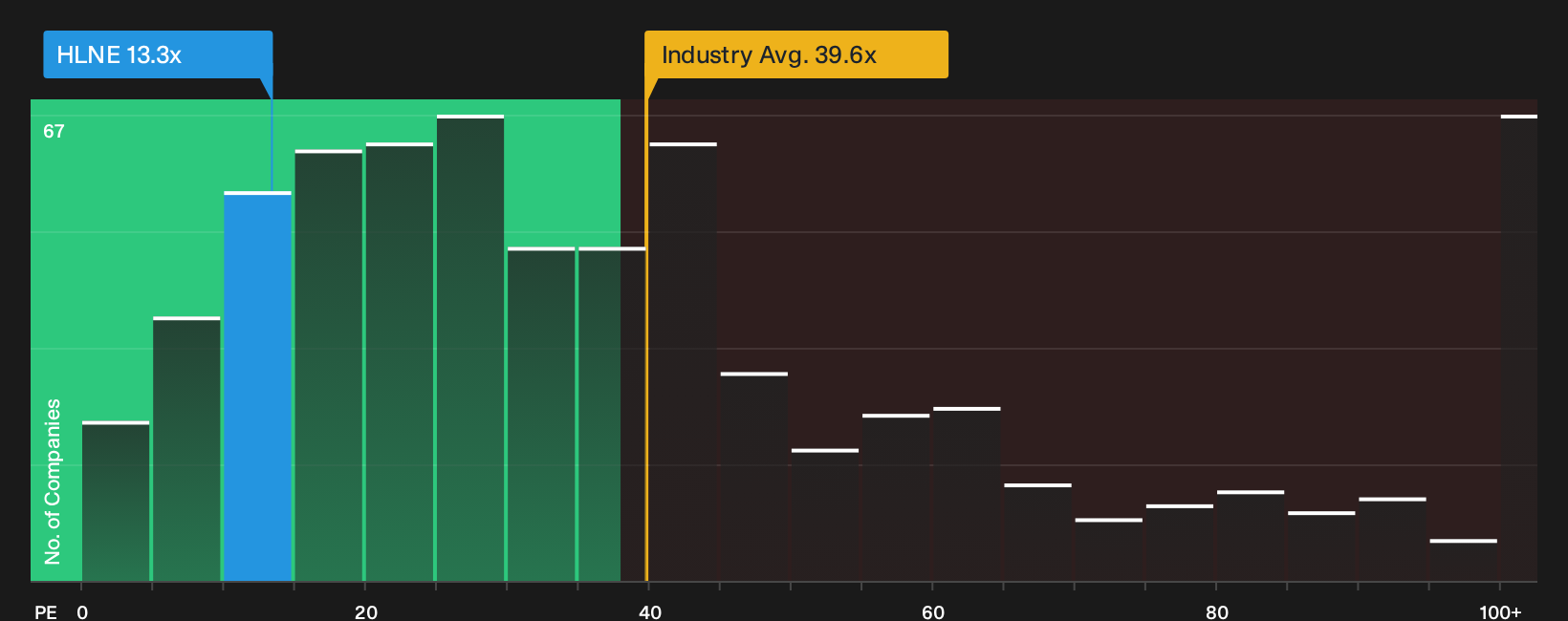Screen dimensions: 1568x621
Task: Click the '67' y-axis value
Action: click(x=54, y=132)
